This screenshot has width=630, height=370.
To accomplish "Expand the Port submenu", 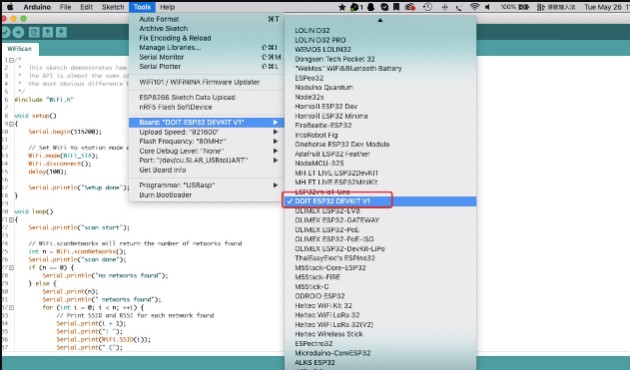I will [206, 160].
